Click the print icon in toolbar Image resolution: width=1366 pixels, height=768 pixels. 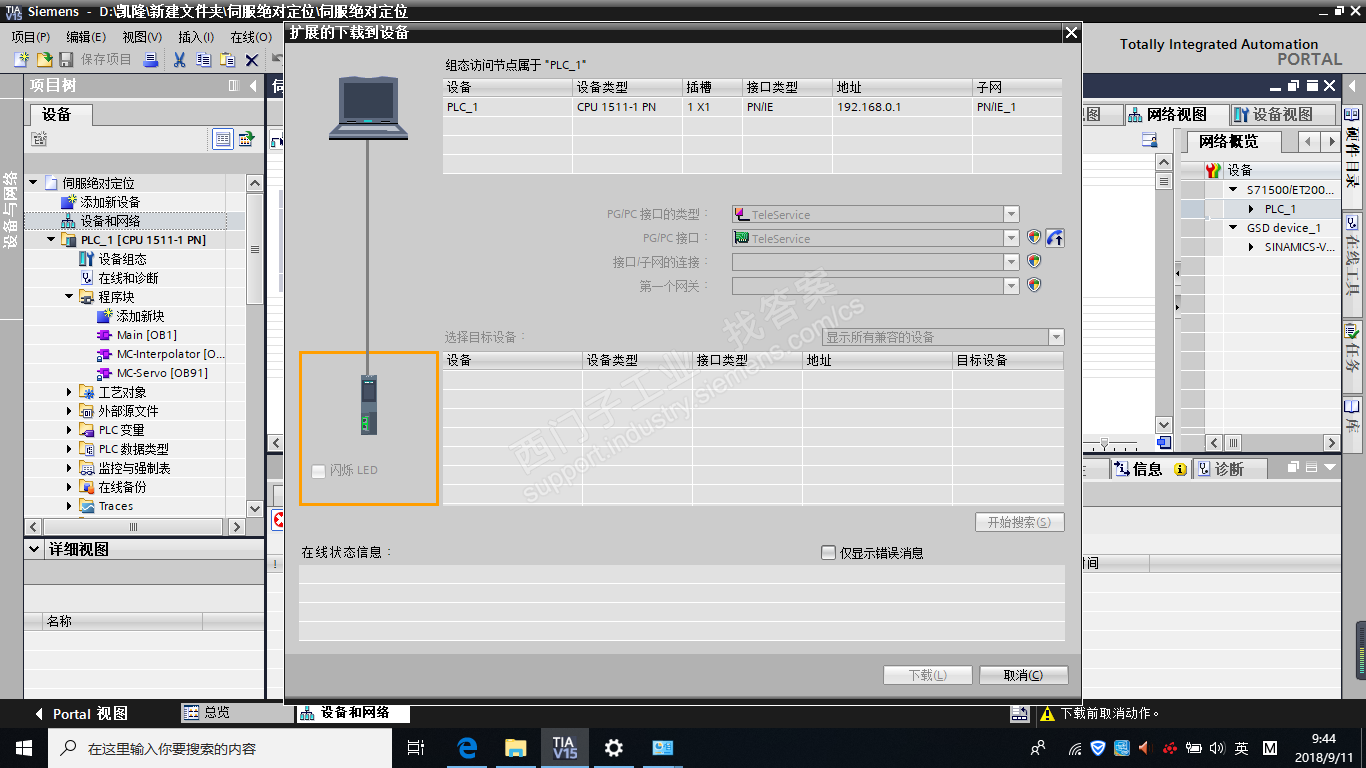[x=151, y=60]
